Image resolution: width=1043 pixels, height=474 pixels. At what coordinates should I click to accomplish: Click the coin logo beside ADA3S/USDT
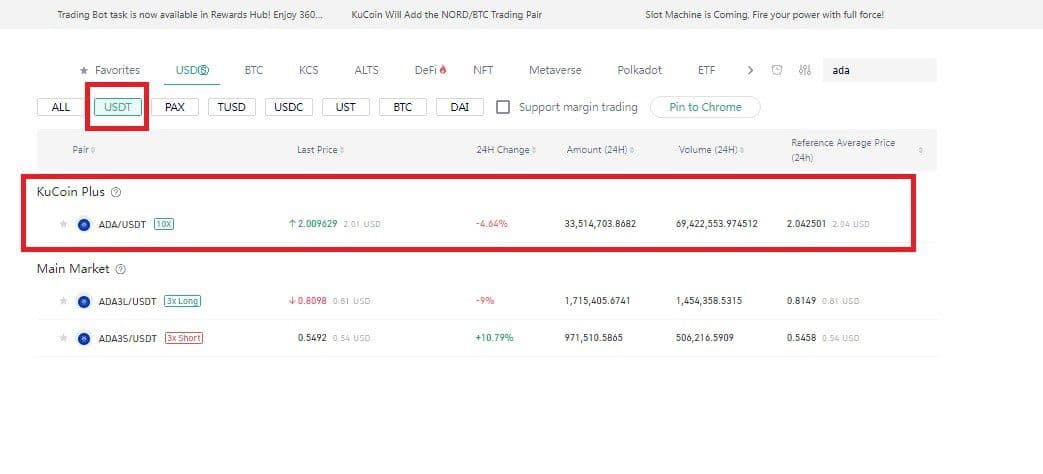click(84, 339)
